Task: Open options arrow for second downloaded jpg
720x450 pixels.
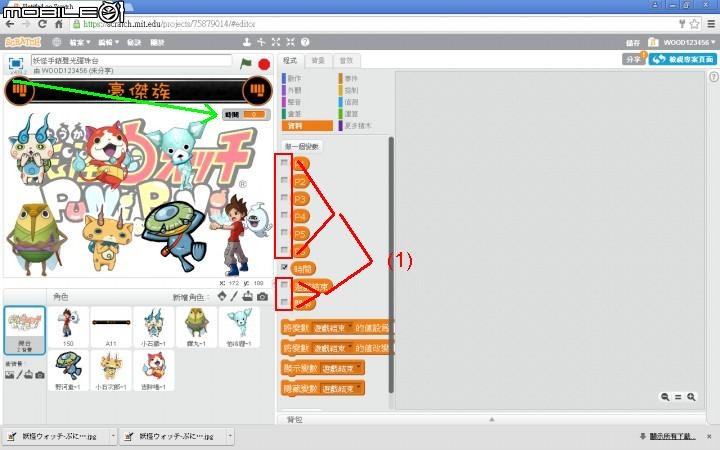Action: point(230,436)
